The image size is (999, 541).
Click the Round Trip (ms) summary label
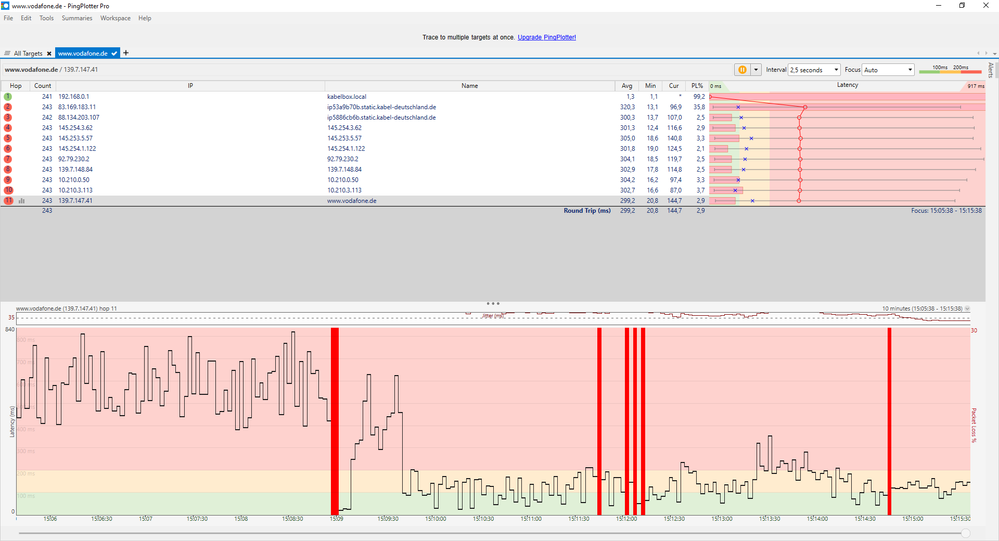[x=587, y=210]
